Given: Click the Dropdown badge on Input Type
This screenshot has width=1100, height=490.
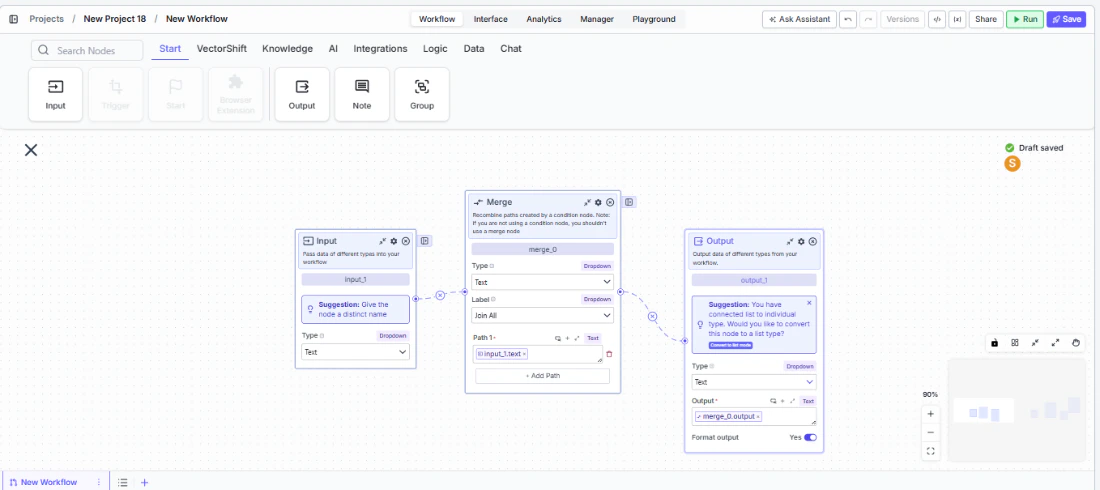Looking at the screenshot, I should coord(393,336).
